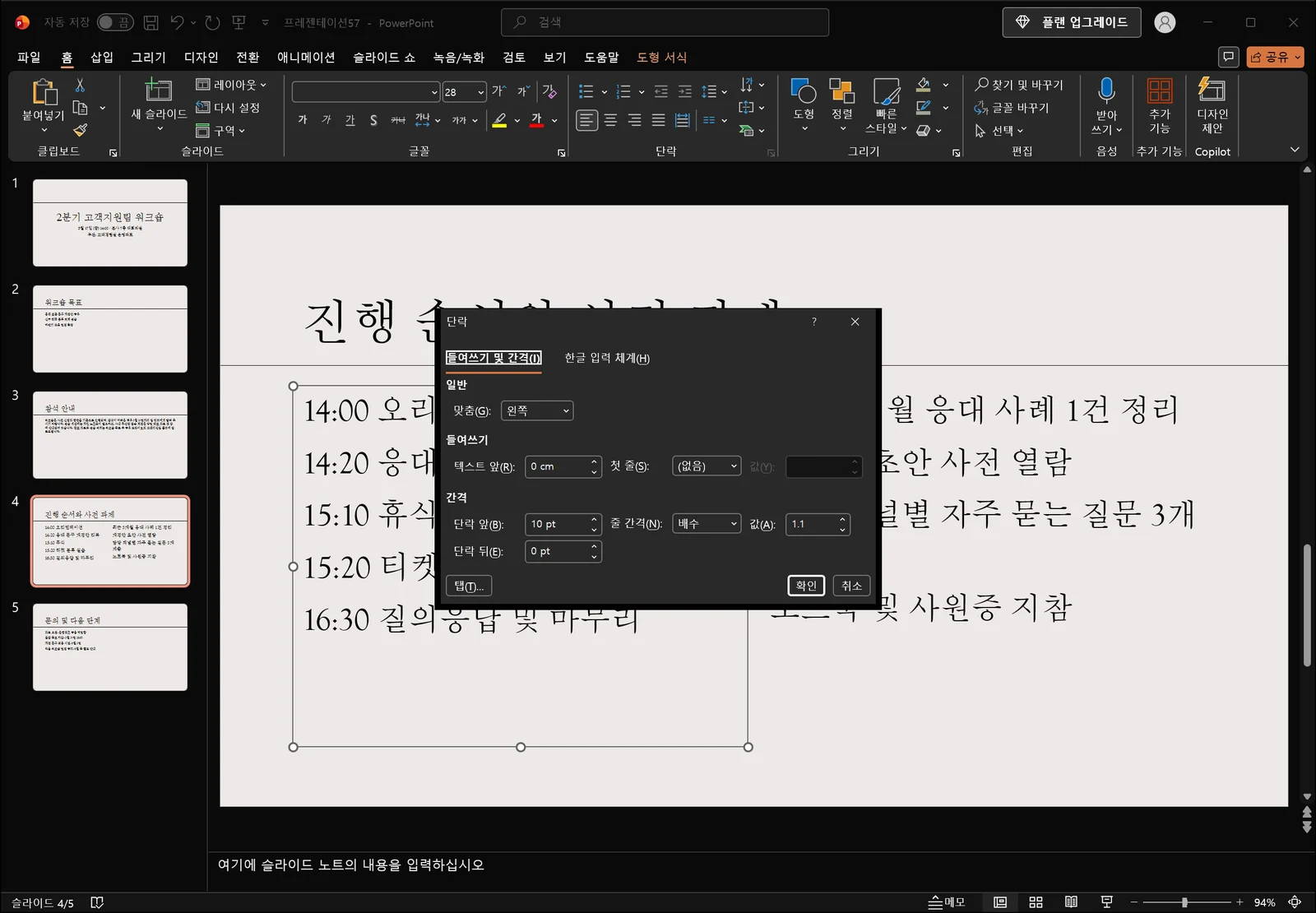Expand the font size dropdown
This screenshot has height=913, width=1316.
[481, 92]
